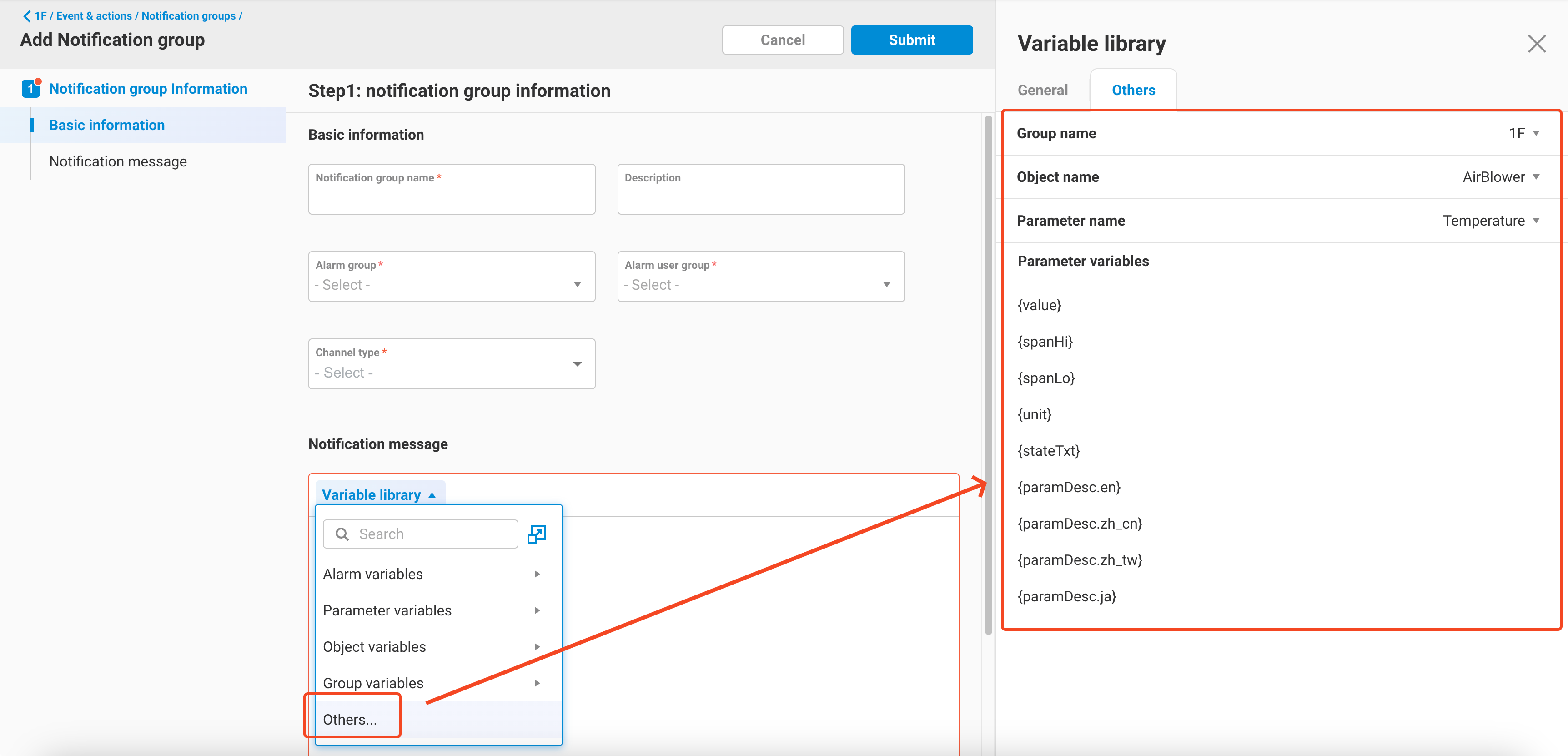Viewport: 1568px width, 756px height.
Task: Select Others... in variable menu
Action: point(350,720)
